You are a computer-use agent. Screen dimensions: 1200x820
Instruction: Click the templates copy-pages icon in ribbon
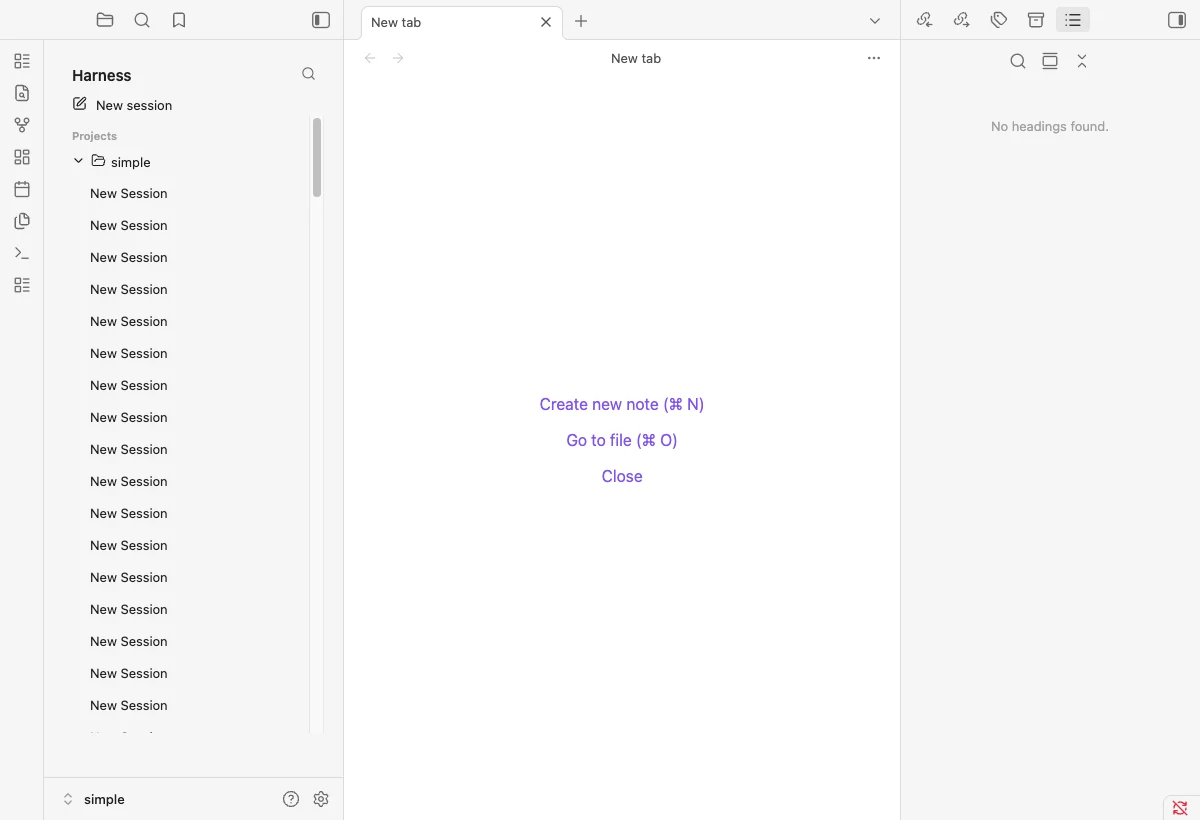[x=22, y=221]
